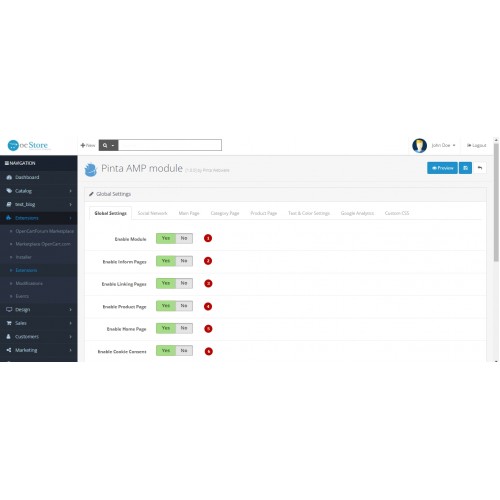
Task: Set Enable Product Page to No
Action: pyautogui.click(x=184, y=306)
